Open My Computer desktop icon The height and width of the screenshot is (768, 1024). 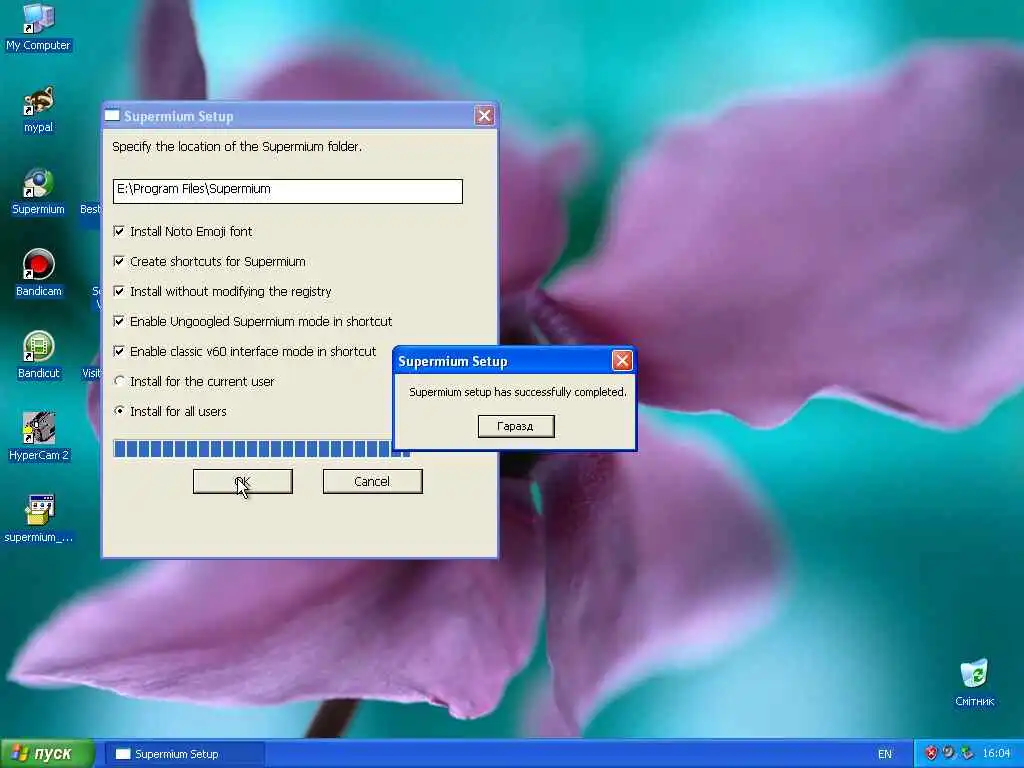[x=38, y=27]
